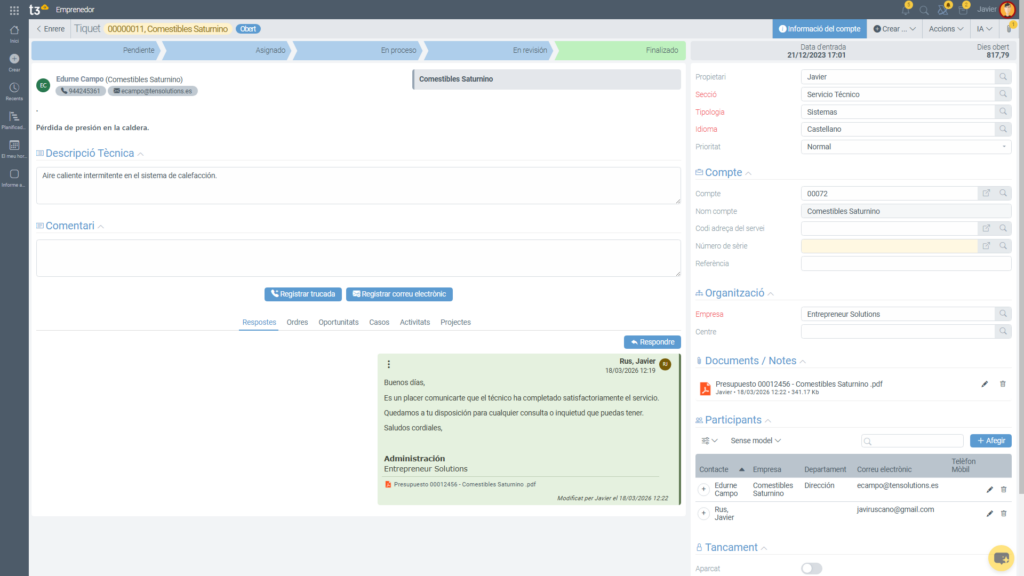Expand the Sense model dropdown
The height and width of the screenshot is (576, 1024).
(x=755, y=440)
